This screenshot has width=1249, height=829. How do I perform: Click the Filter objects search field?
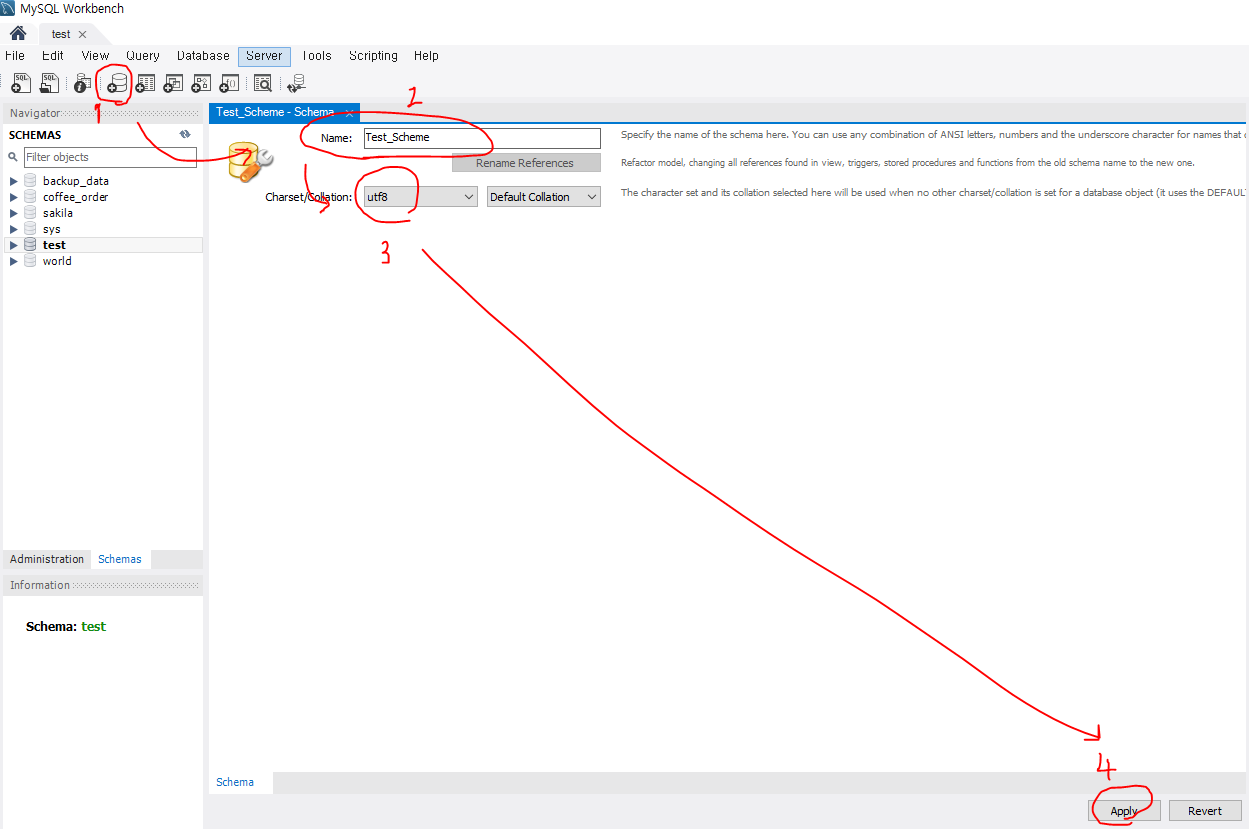coord(110,157)
